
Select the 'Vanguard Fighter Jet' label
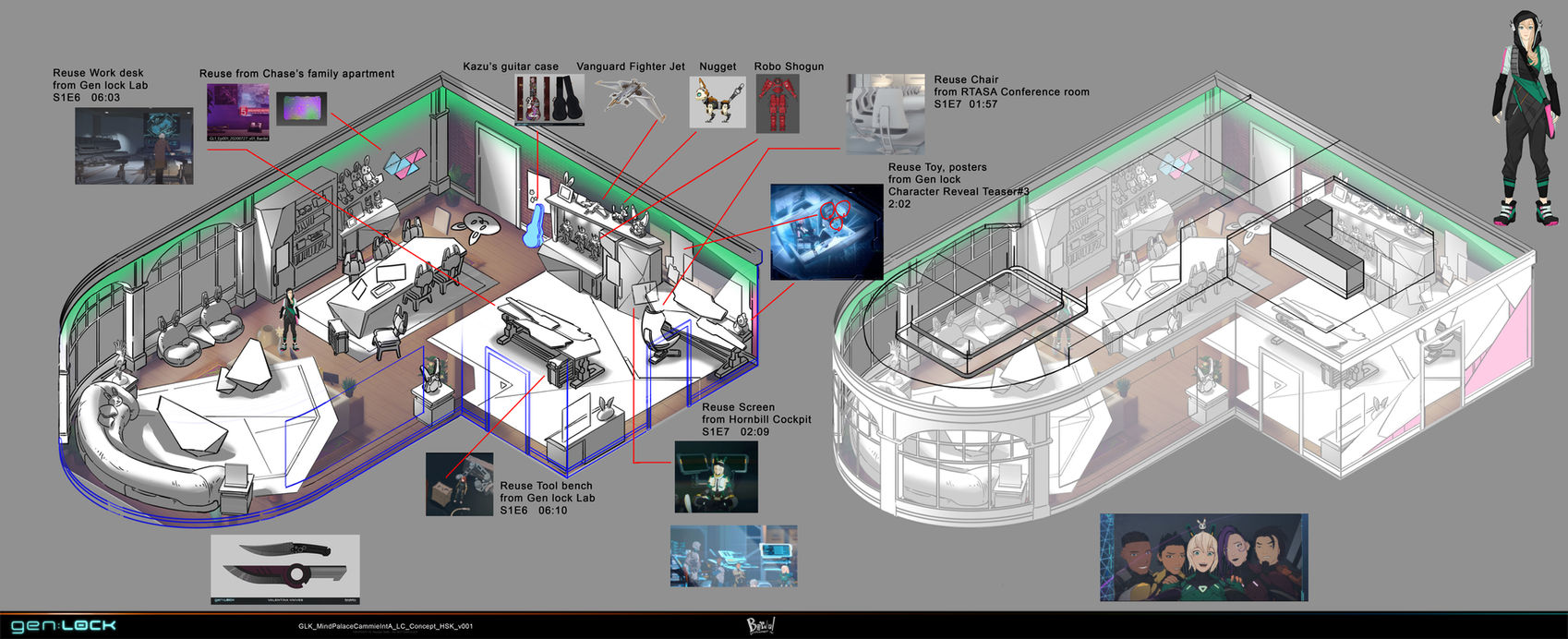pos(631,66)
